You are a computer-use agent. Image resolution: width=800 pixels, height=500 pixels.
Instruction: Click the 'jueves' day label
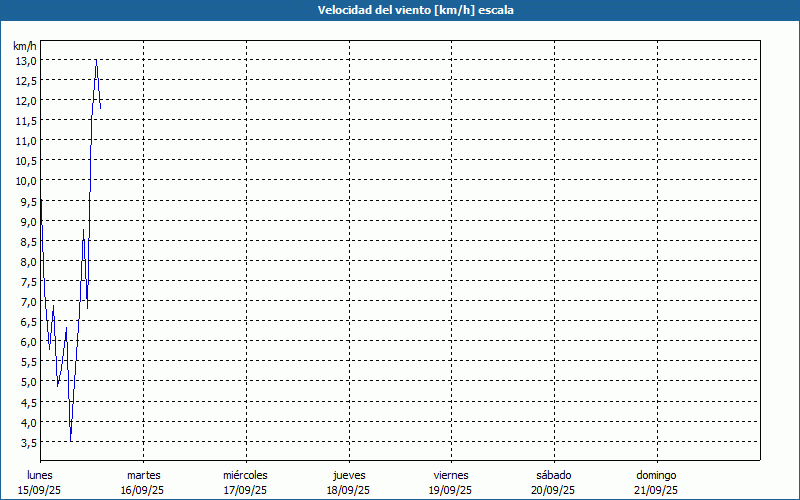(x=349, y=476)
